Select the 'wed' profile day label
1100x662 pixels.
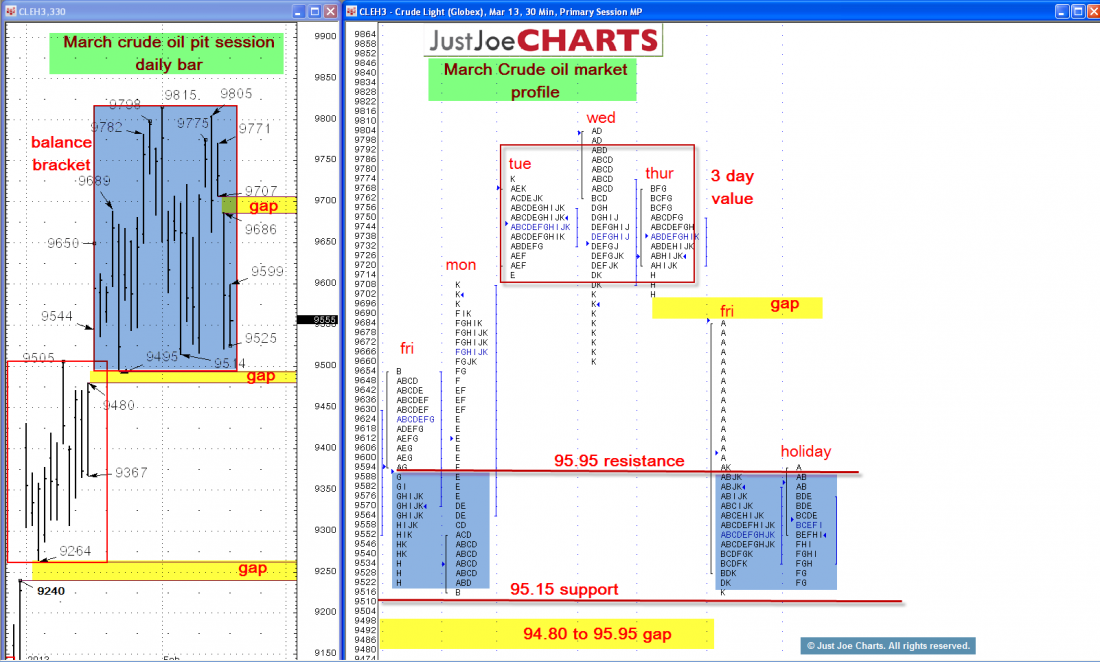coord(601,118)
